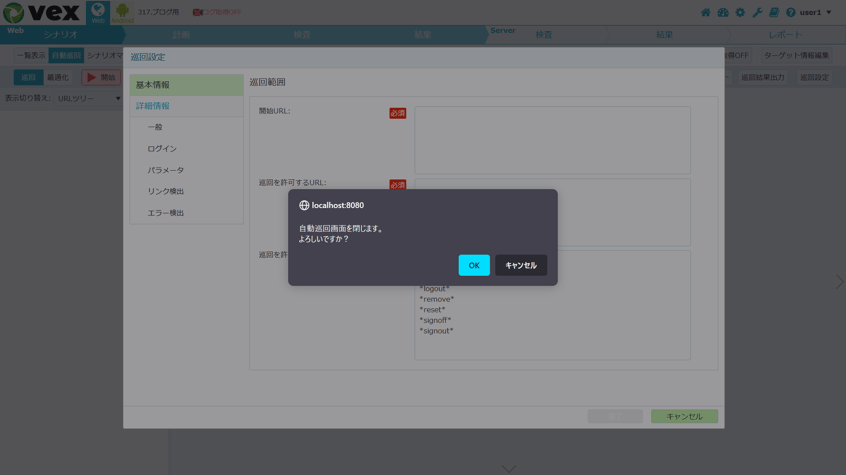846x475 pixels.
Task: Open the URLツリー display switch dropdown
Action: [89, 98]
